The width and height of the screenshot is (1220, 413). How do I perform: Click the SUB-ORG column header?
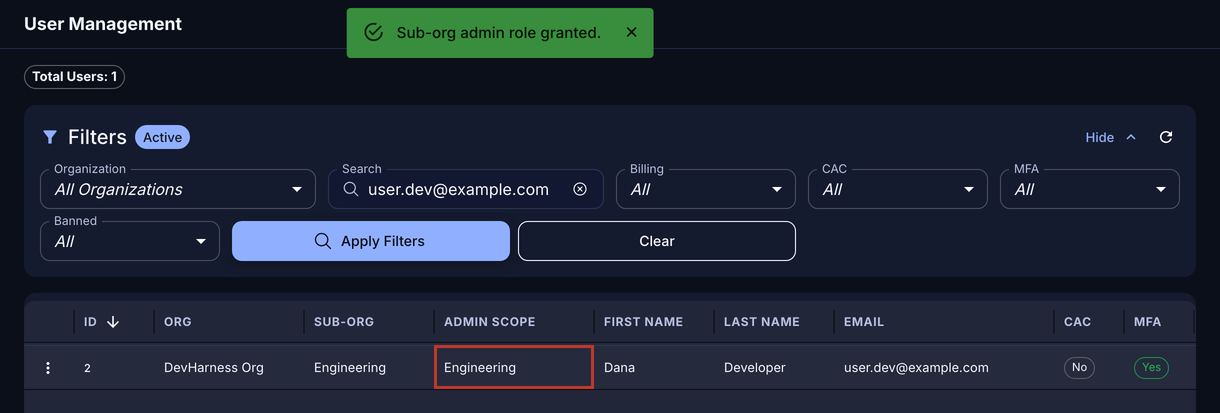pos(344,322)
